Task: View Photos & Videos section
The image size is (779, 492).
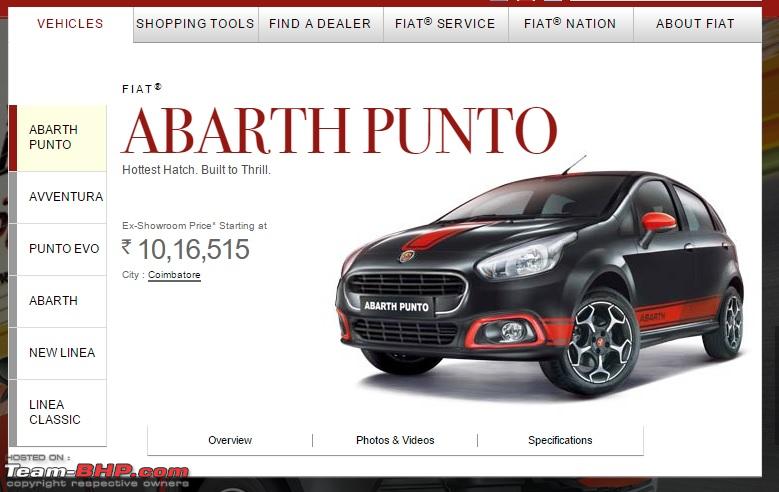Action: pyautogui.click(x=395, y=440)
